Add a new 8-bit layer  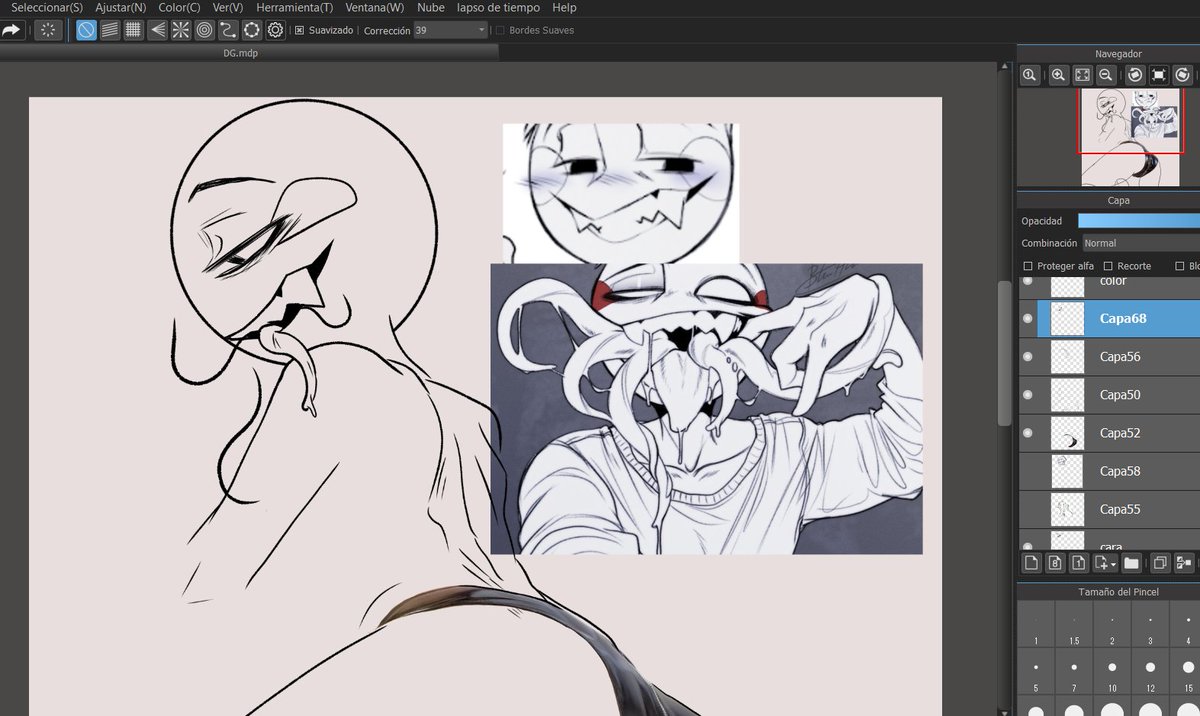pyautogui.click(x=1055, y=563)
